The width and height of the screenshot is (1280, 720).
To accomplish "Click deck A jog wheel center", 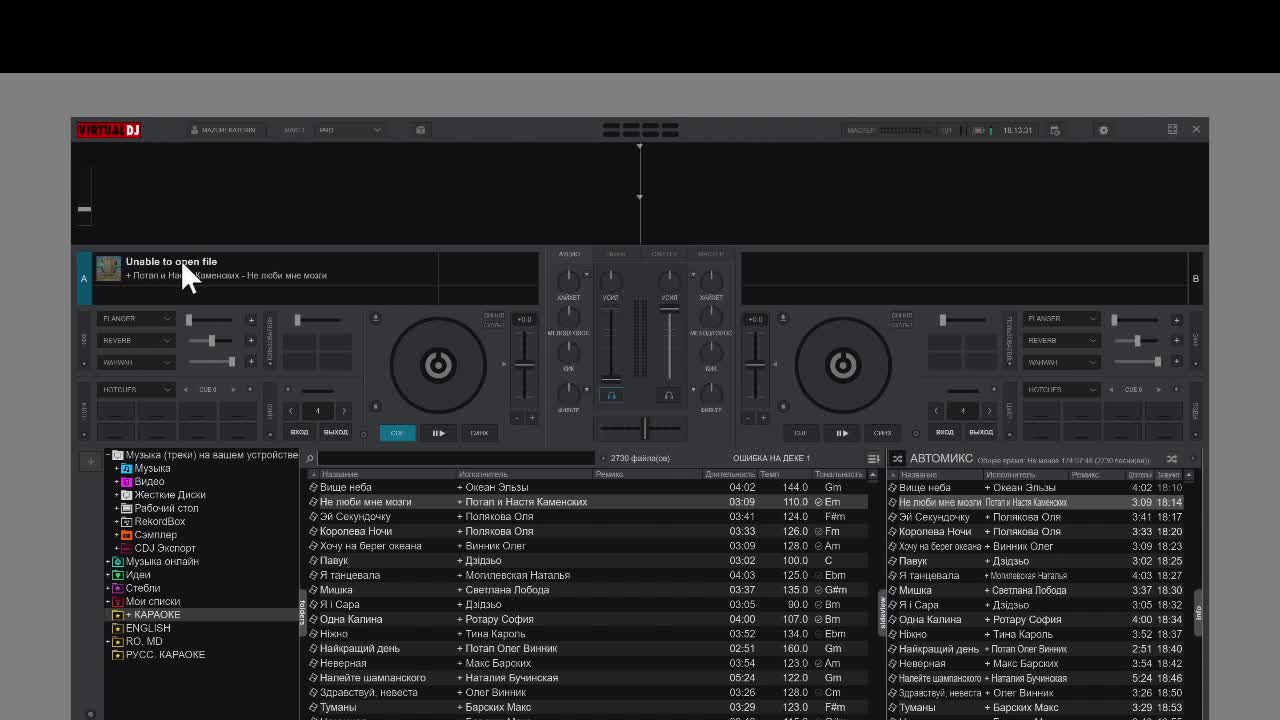I will [438, 365].
